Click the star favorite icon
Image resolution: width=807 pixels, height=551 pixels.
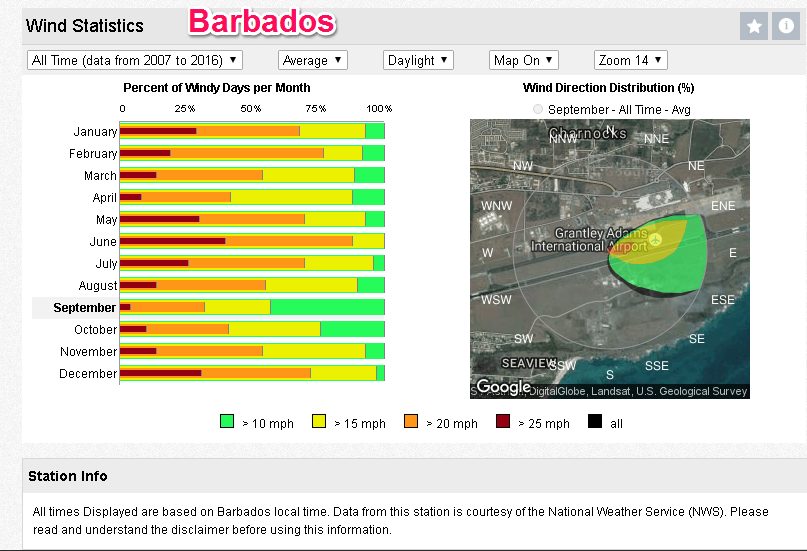(753, 26)
